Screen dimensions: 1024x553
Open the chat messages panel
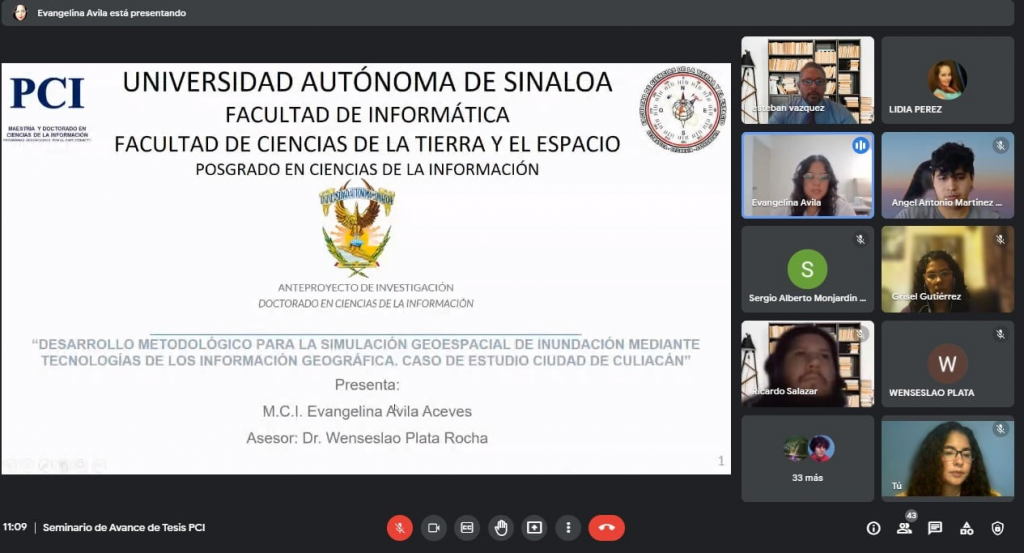pyautogui.click(x=935, y=528)
